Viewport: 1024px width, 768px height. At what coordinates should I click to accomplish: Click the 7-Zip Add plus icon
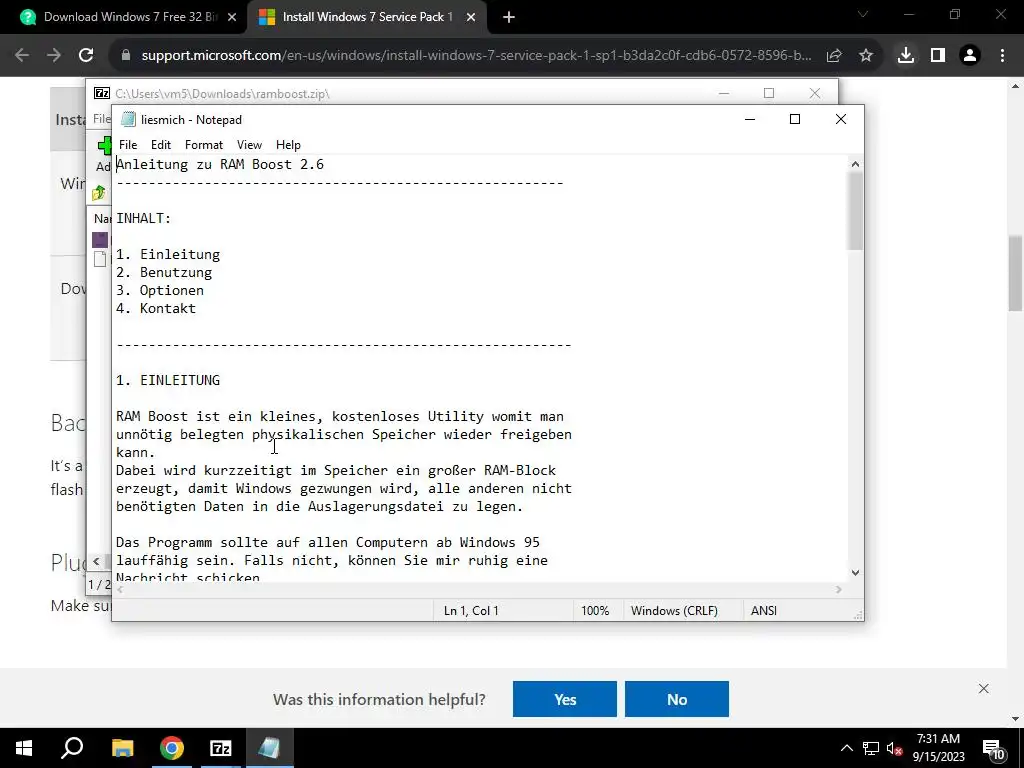[x=104, y=145]
